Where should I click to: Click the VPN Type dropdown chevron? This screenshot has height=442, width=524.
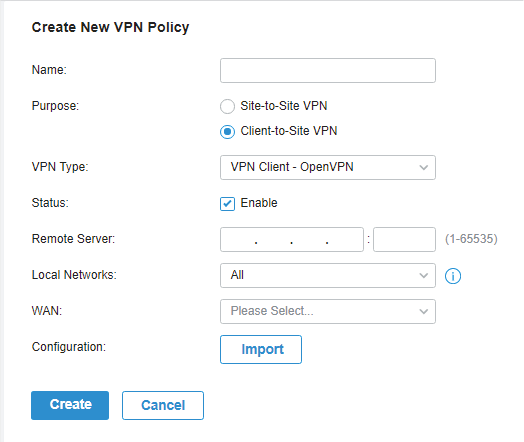pos(424,167)
